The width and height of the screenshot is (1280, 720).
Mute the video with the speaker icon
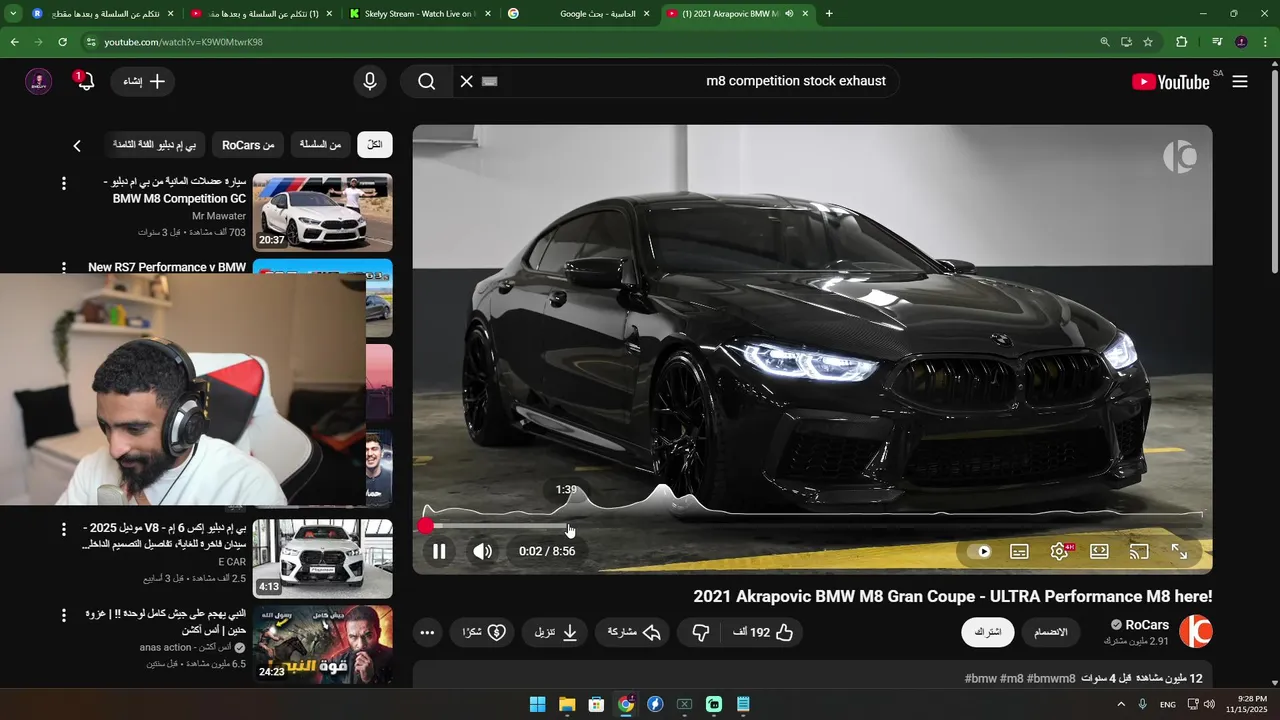click(x=483, y=551)
